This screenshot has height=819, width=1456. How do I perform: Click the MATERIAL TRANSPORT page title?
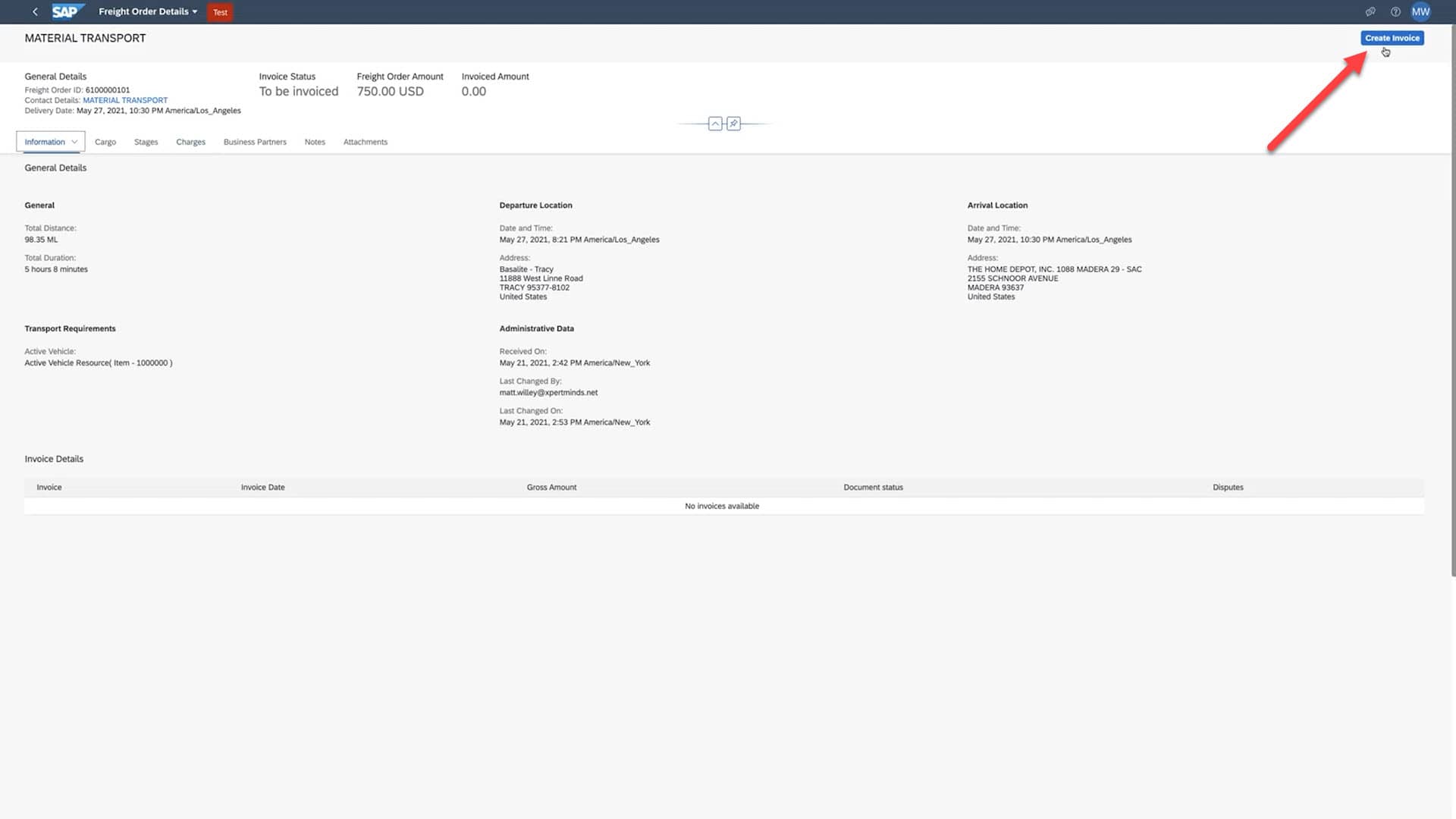tap(85, 38)
